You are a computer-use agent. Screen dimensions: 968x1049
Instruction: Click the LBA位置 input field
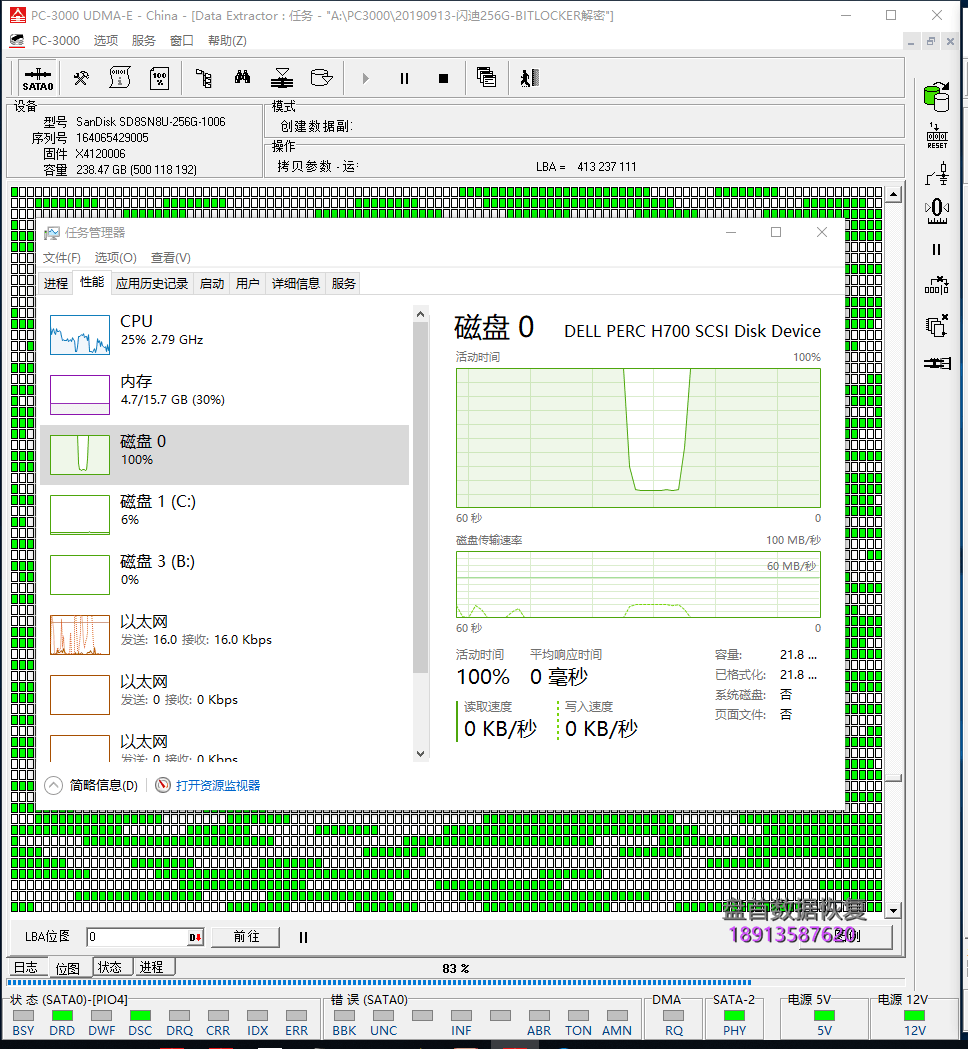pos(138,937)
